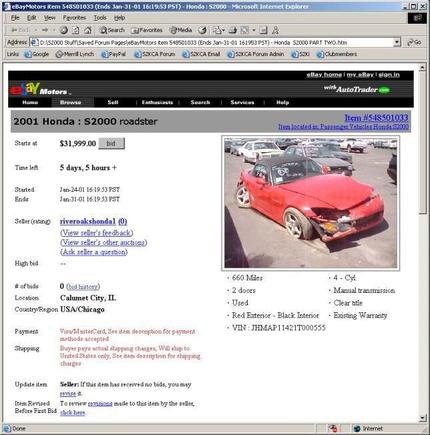The height and width of the screenshot is (435, 430).
Task: Open the File menu
Action: (15, 18)
